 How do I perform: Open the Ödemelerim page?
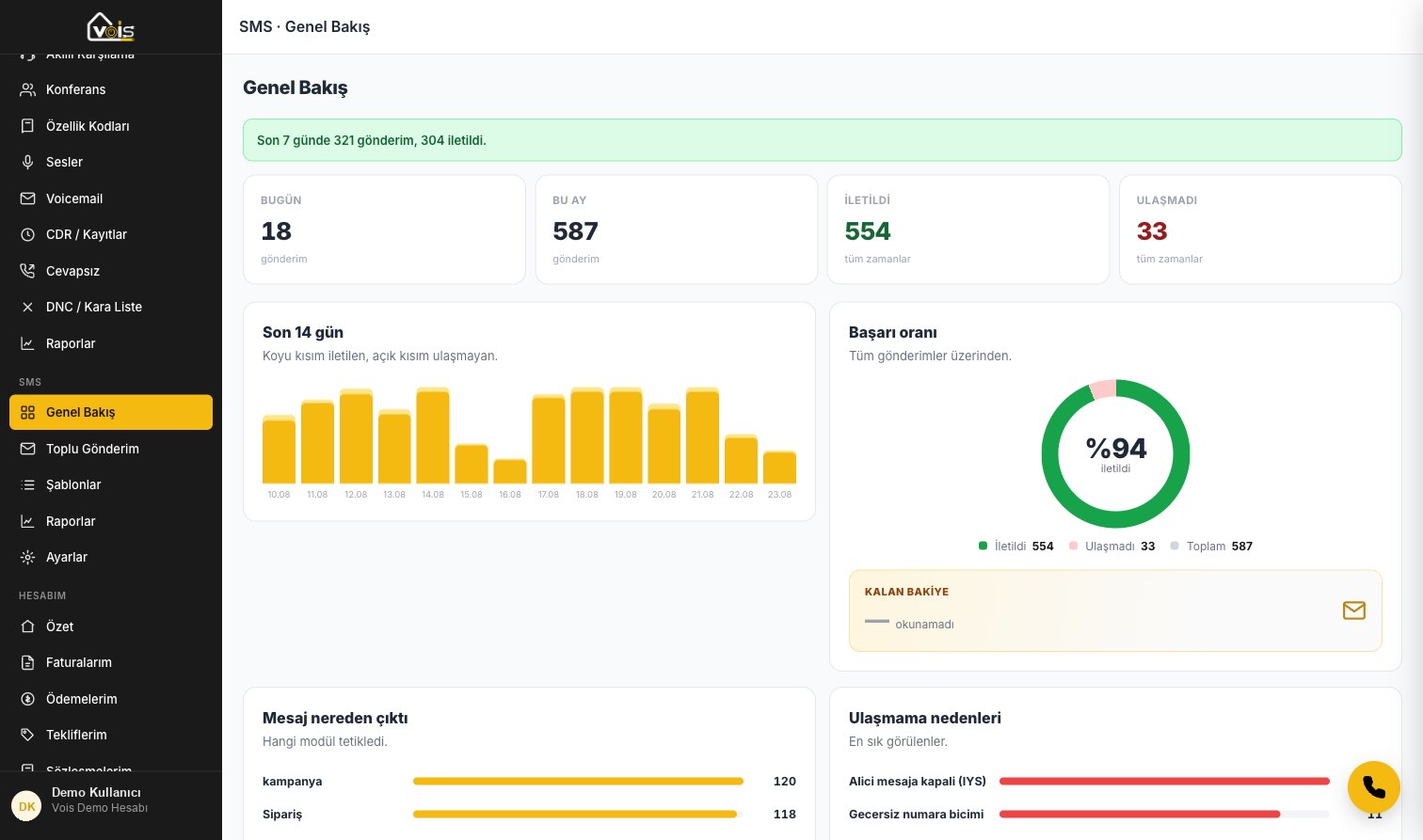click(x=111, y=699)
